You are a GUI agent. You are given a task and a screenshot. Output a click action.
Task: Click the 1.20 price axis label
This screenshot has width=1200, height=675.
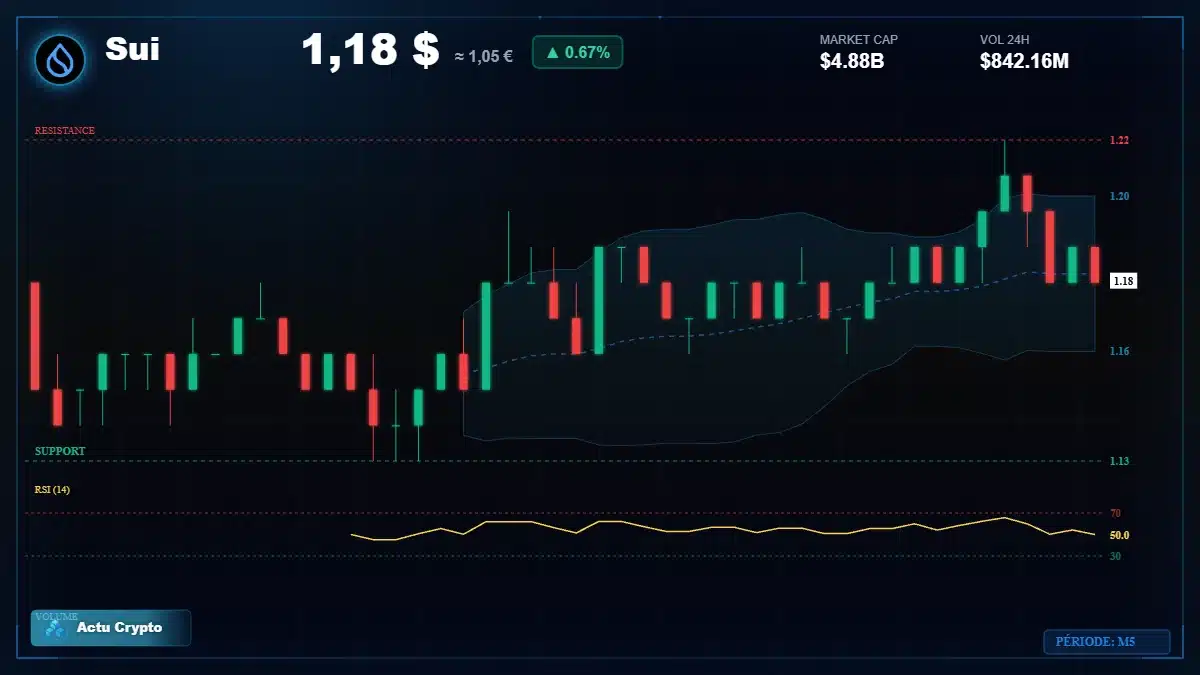pyautogui.click(x=1119, y=196)
